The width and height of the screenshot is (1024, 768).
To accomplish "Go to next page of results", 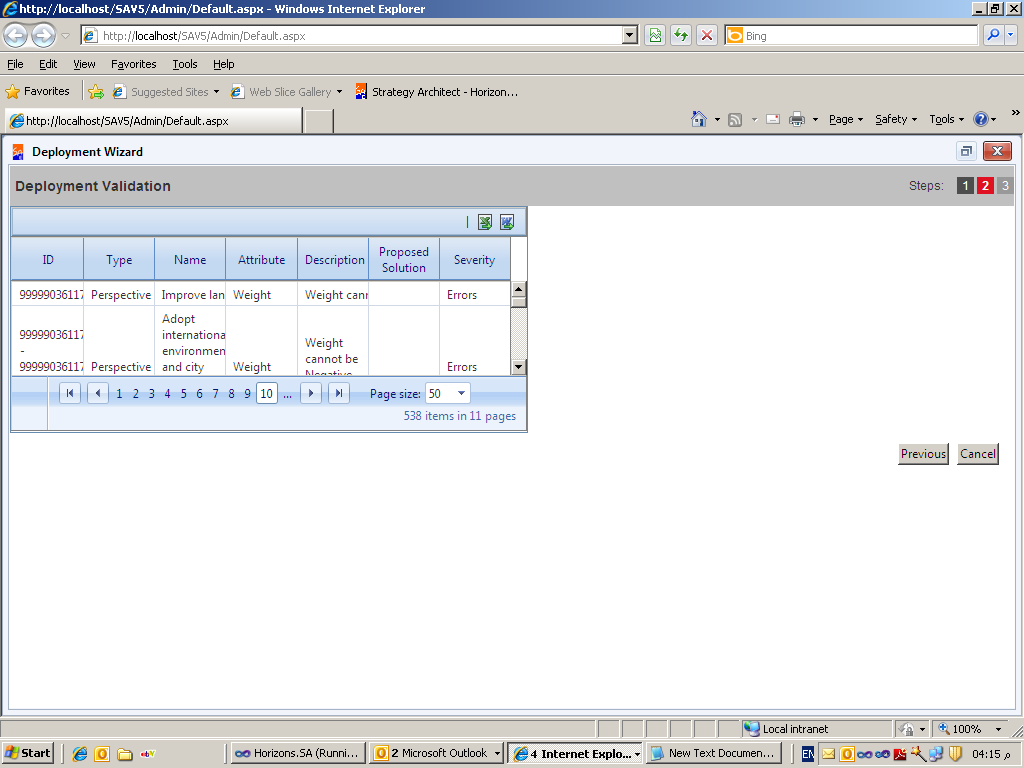I will (x=311, y=393).
